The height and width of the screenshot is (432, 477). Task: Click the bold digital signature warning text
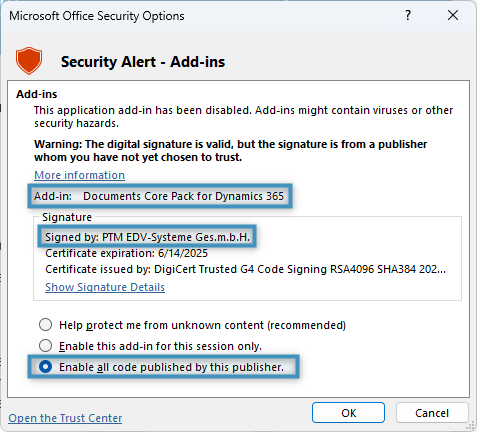point(230,151)
